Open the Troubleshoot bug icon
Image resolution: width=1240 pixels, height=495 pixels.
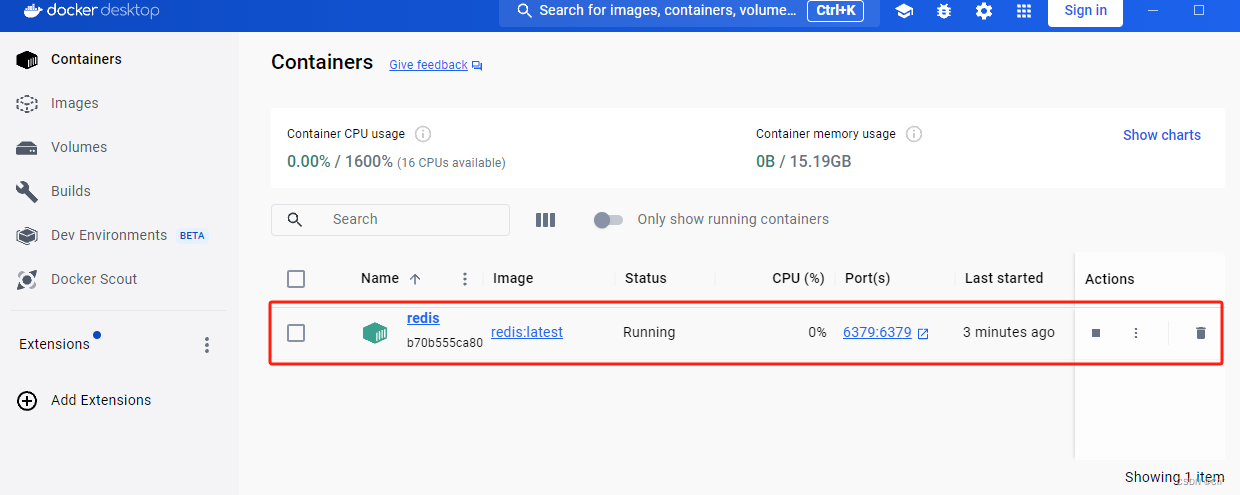tap(944, 11)
